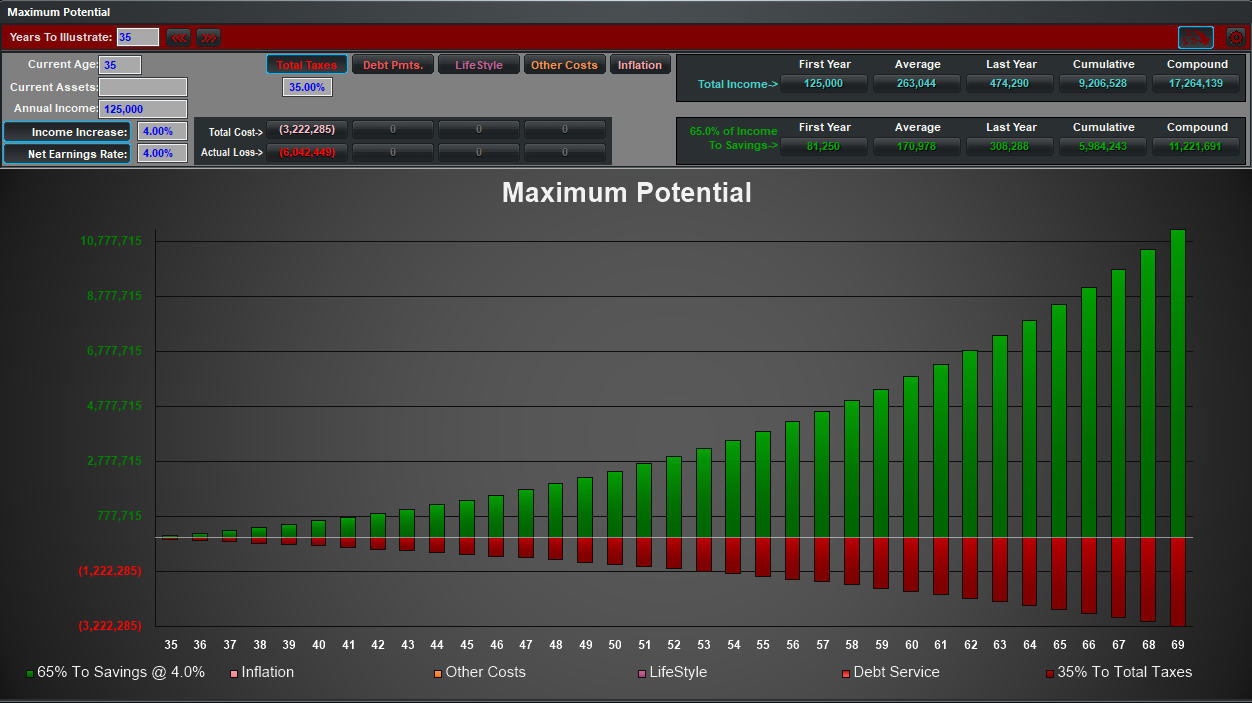
Task: Toggle the Debt Pmts. cost category
Action: (393, 65)
